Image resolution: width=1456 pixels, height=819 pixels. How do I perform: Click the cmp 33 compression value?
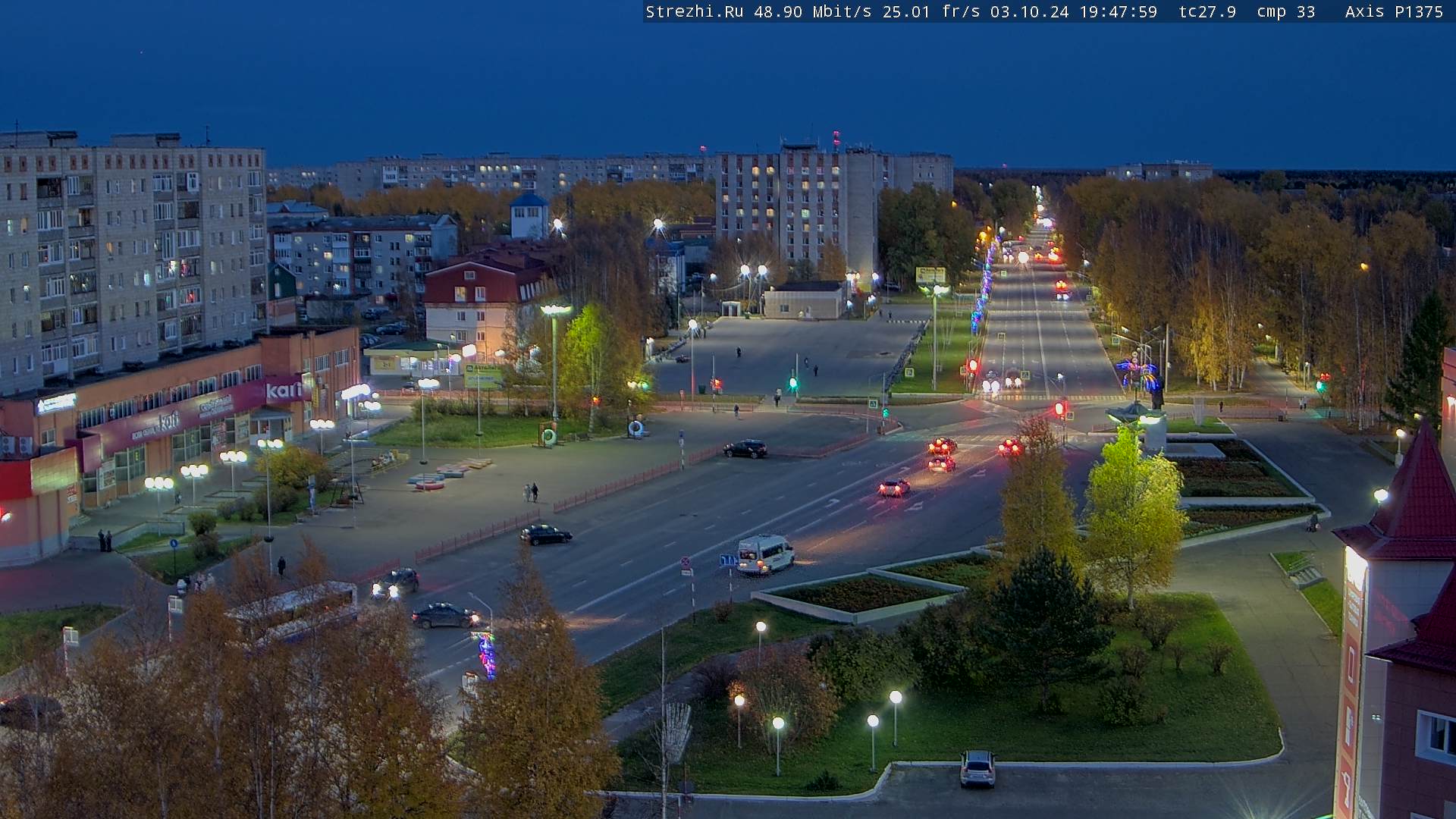click(1285, 12)
